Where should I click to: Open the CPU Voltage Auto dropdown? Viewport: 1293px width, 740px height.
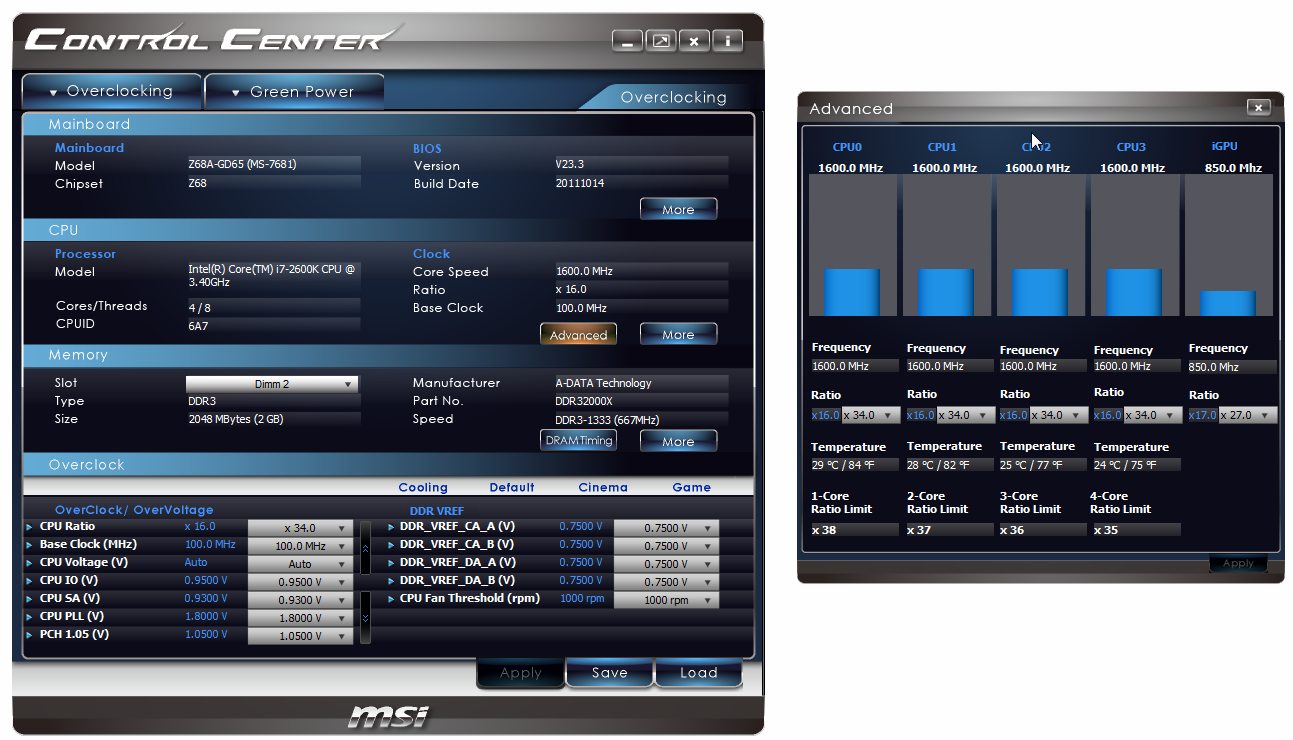click(x=300, y=564)
